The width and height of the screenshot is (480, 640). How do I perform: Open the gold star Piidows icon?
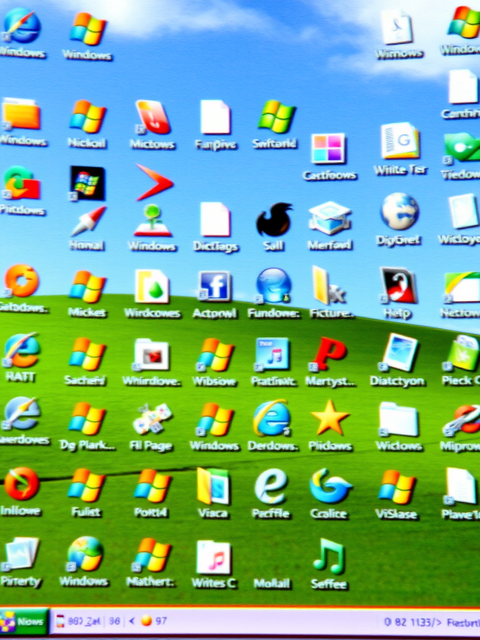[x=330, y=418]
